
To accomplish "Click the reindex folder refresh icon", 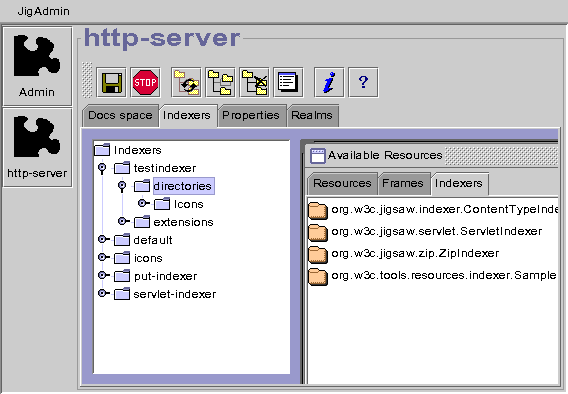I will [186, 83].
